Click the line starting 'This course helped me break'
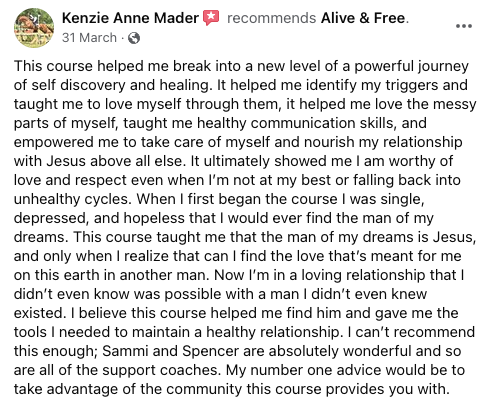This screenshot has height=397, width=489. point(241,66)
